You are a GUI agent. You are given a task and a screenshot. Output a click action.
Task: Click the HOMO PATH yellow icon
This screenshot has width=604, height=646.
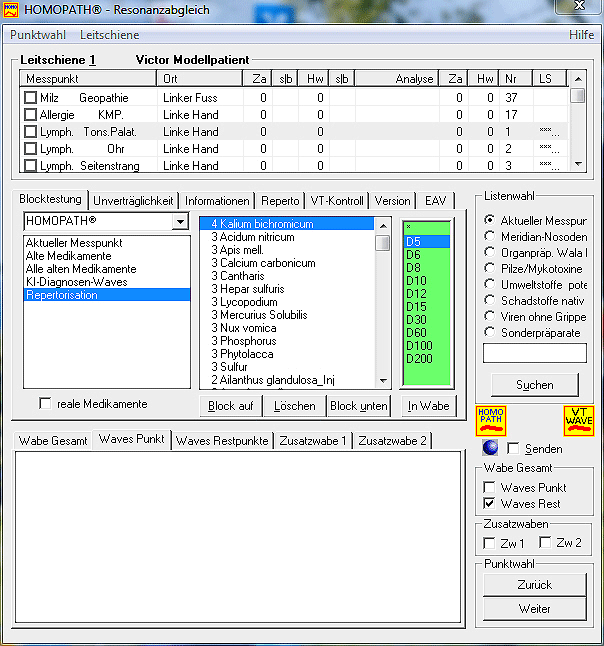point(491,420)
